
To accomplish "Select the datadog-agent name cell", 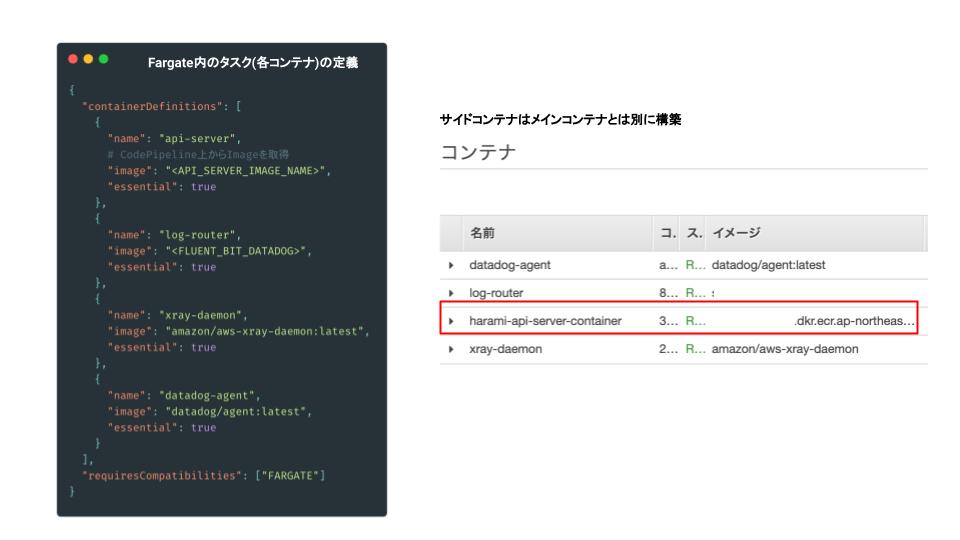I will click(509, 265).
